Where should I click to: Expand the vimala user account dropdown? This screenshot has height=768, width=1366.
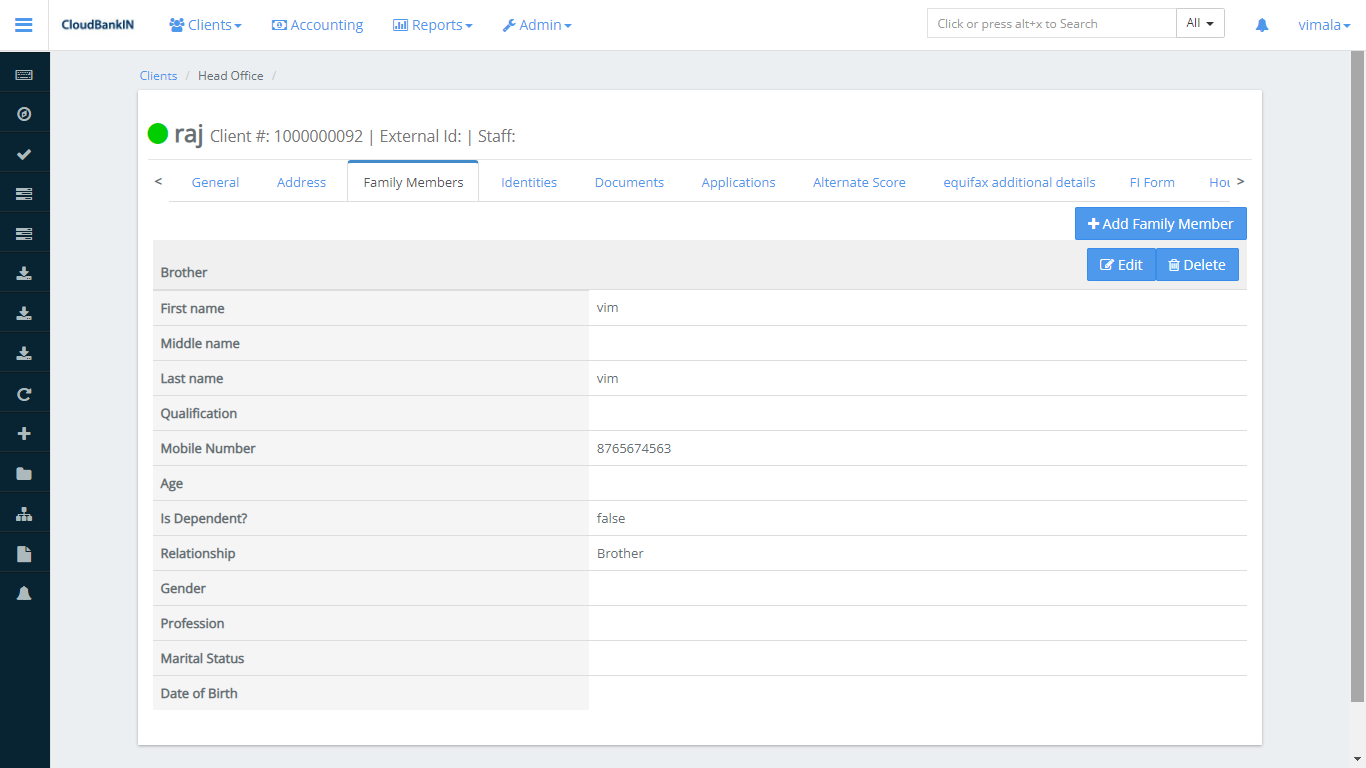click(x=1323, y=24)
